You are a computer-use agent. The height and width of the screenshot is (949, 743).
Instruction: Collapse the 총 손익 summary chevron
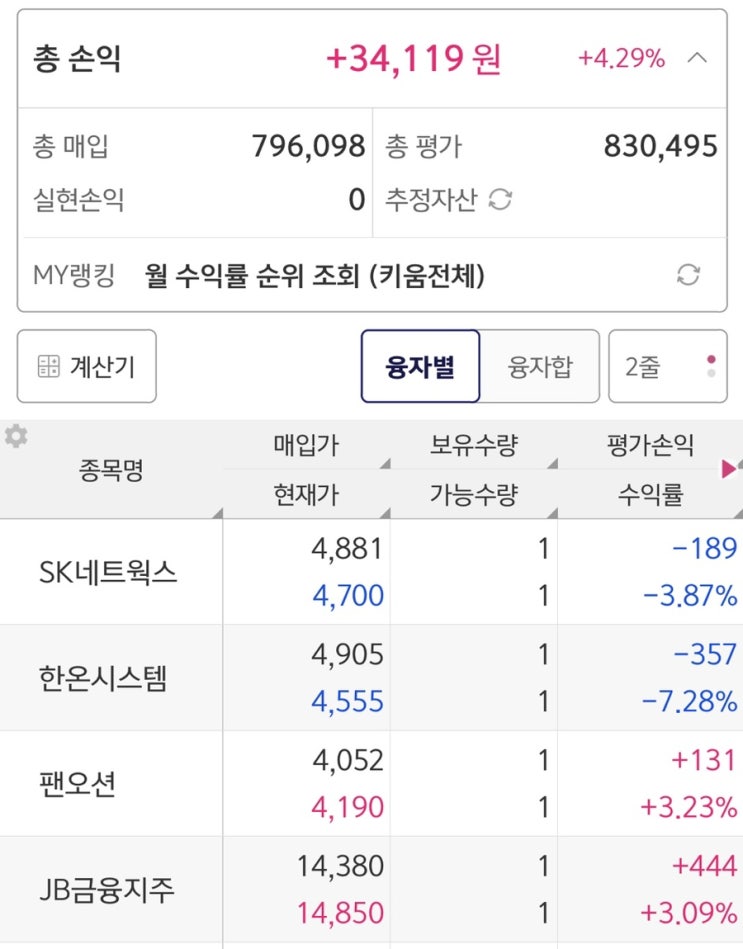697,58
